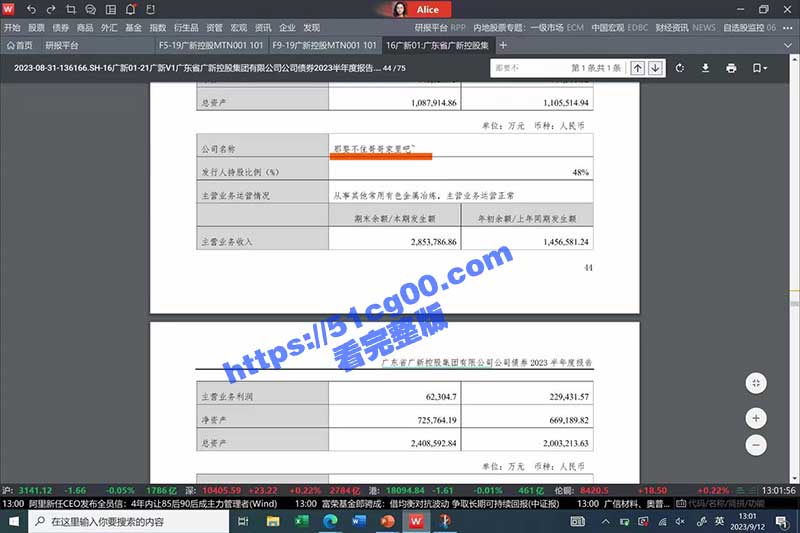The image size is (800, 533).
Task: Click the document search input field
Action: pos(531,68)
